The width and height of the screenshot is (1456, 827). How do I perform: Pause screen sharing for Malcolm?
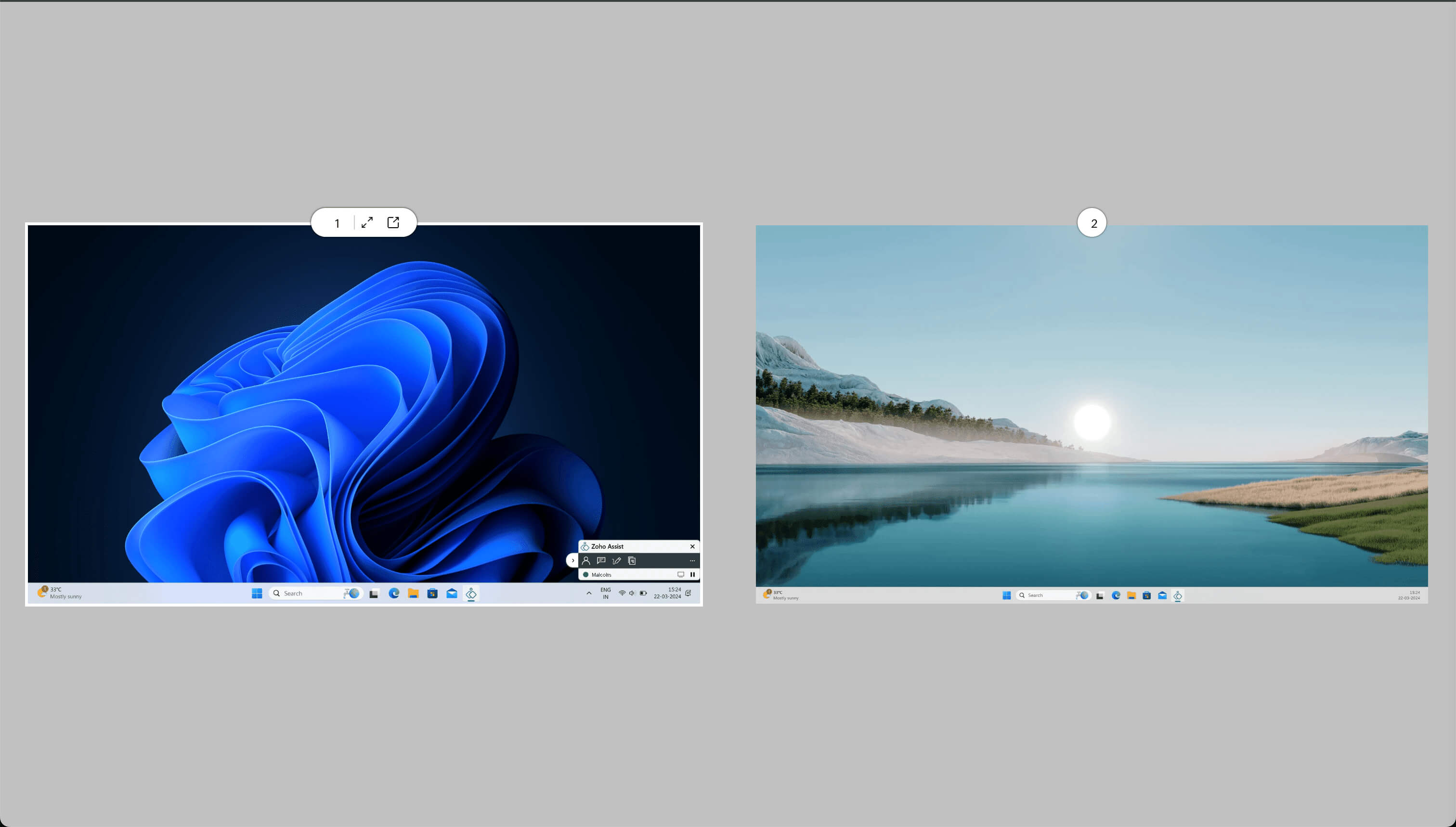tap(692, 575)
